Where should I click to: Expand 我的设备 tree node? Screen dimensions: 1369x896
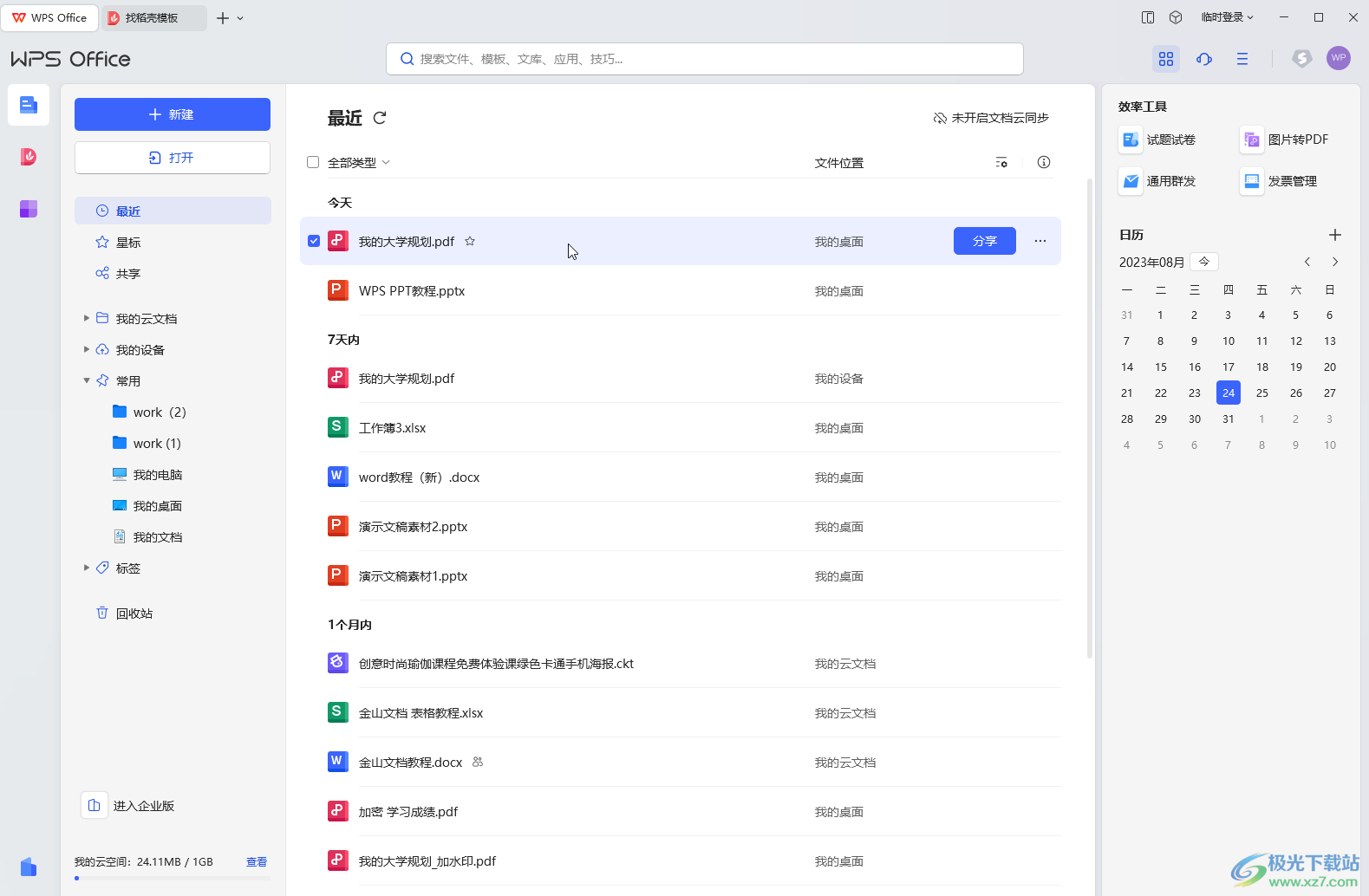tap(87, 349)
